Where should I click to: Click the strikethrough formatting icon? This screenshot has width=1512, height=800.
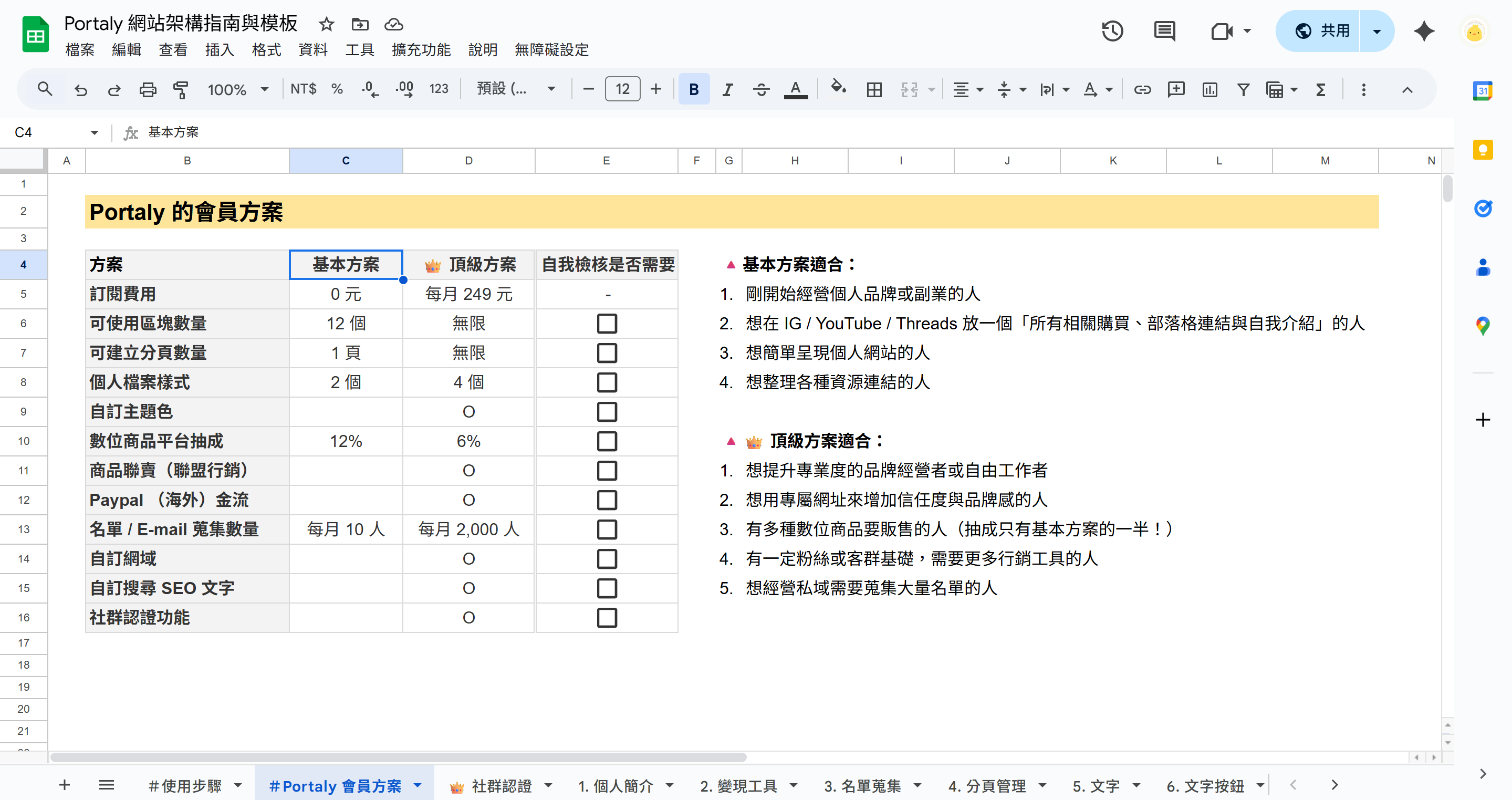click(x=762, y=89)
